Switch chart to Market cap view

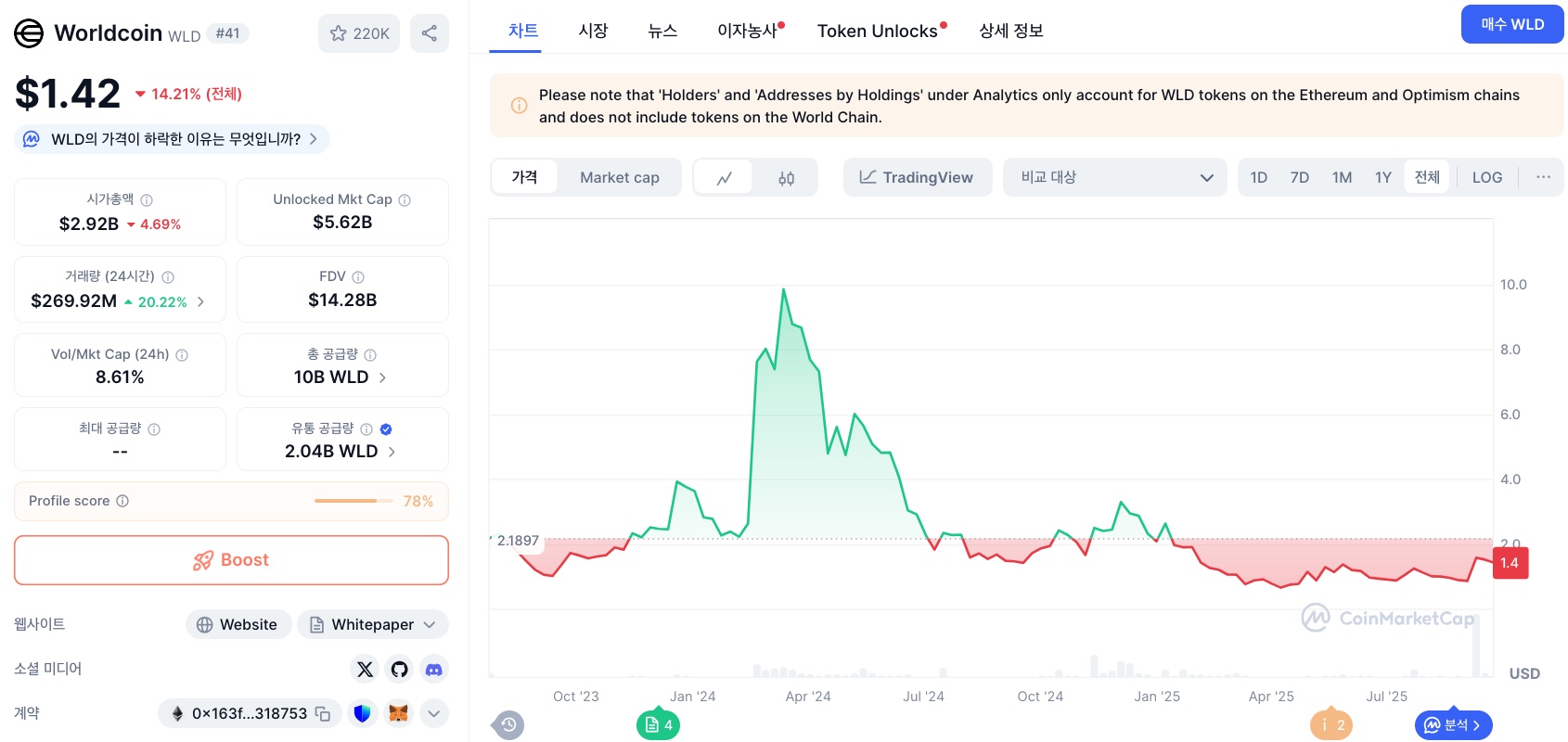point(619,177)
